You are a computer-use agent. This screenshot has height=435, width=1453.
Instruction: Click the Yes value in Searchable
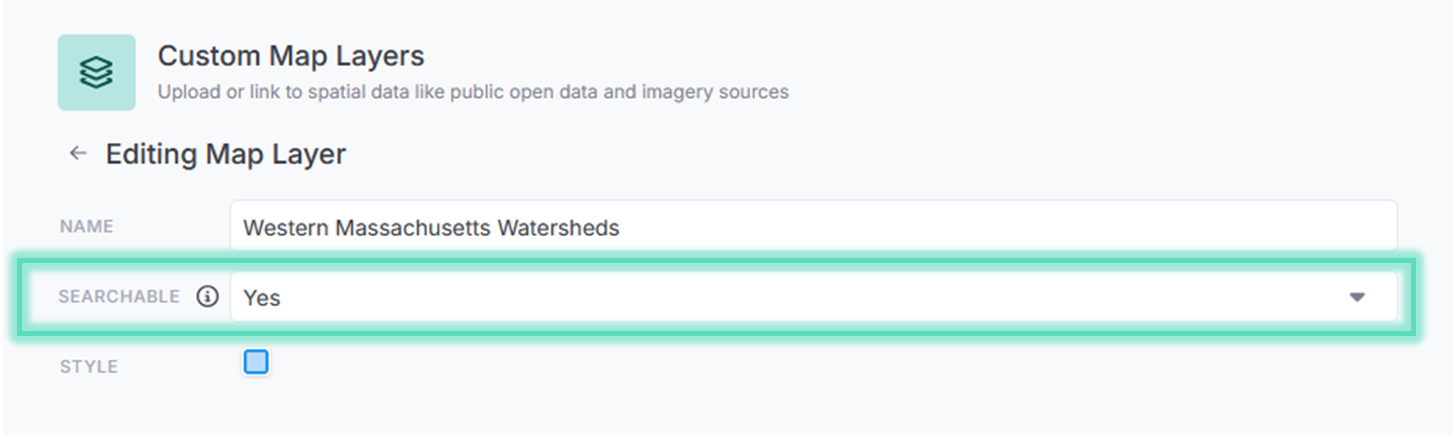pos(262,298)
